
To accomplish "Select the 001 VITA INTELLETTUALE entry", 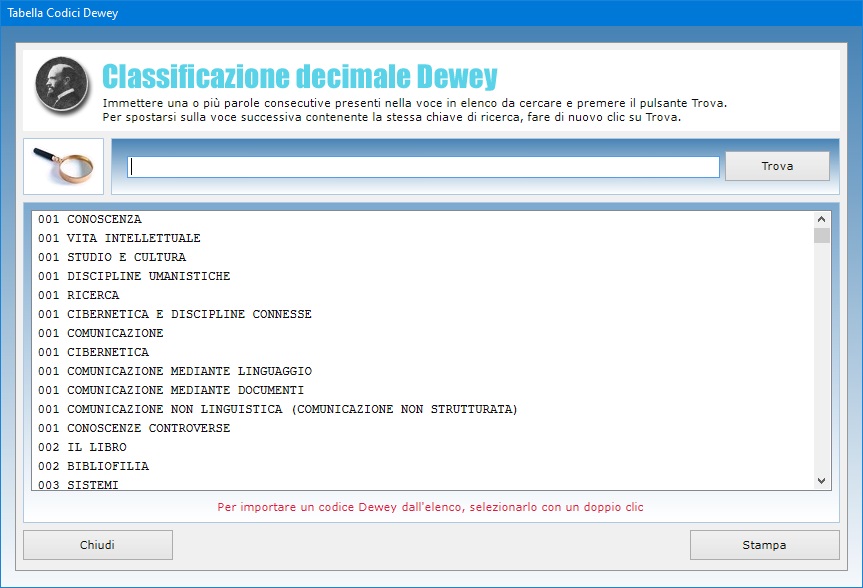I will pos(119,238).
